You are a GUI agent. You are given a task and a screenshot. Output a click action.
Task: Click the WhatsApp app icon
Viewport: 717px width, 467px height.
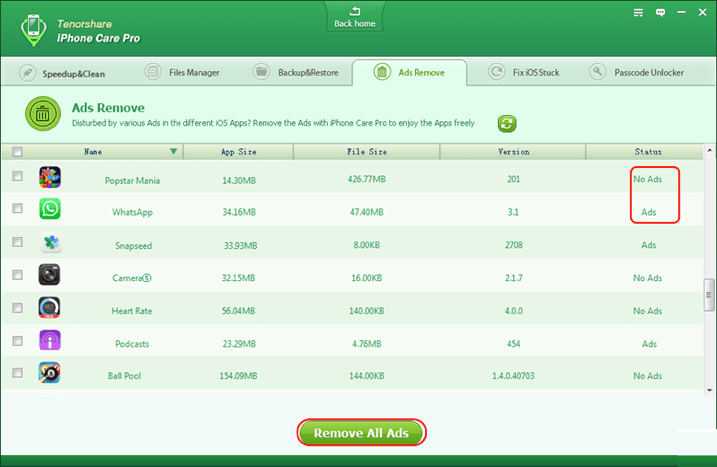pos(50,209)
